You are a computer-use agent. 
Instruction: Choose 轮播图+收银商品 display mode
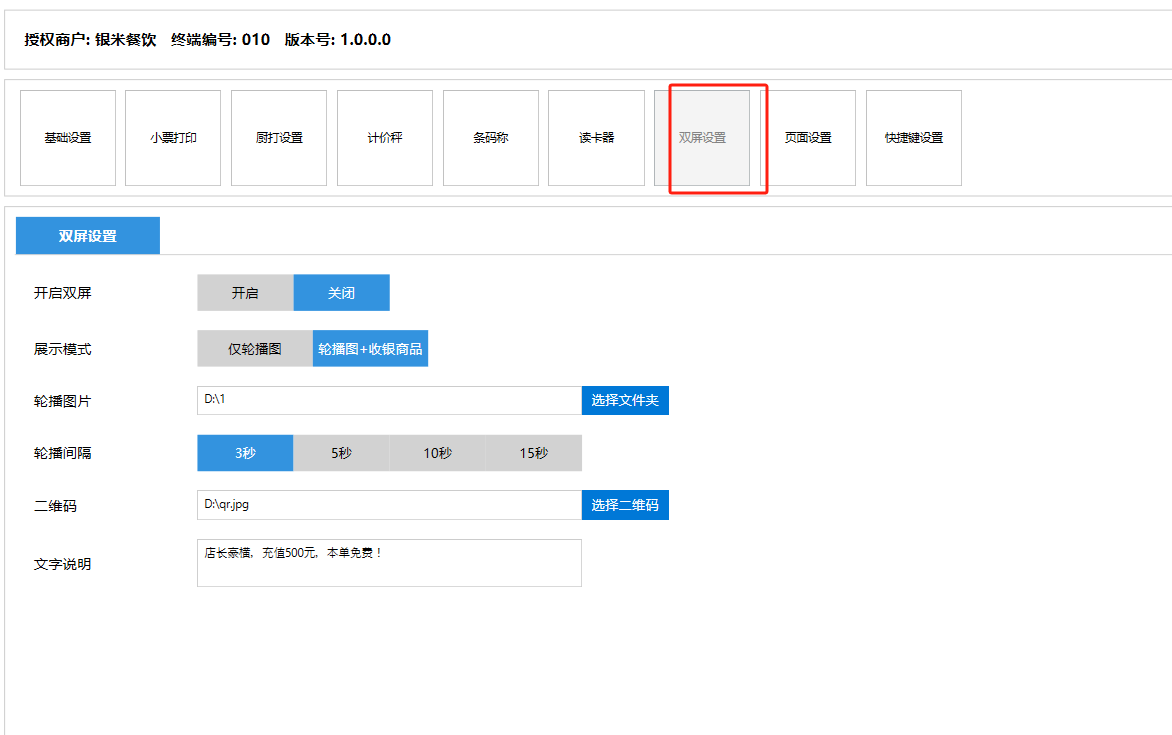coord(370,349)
